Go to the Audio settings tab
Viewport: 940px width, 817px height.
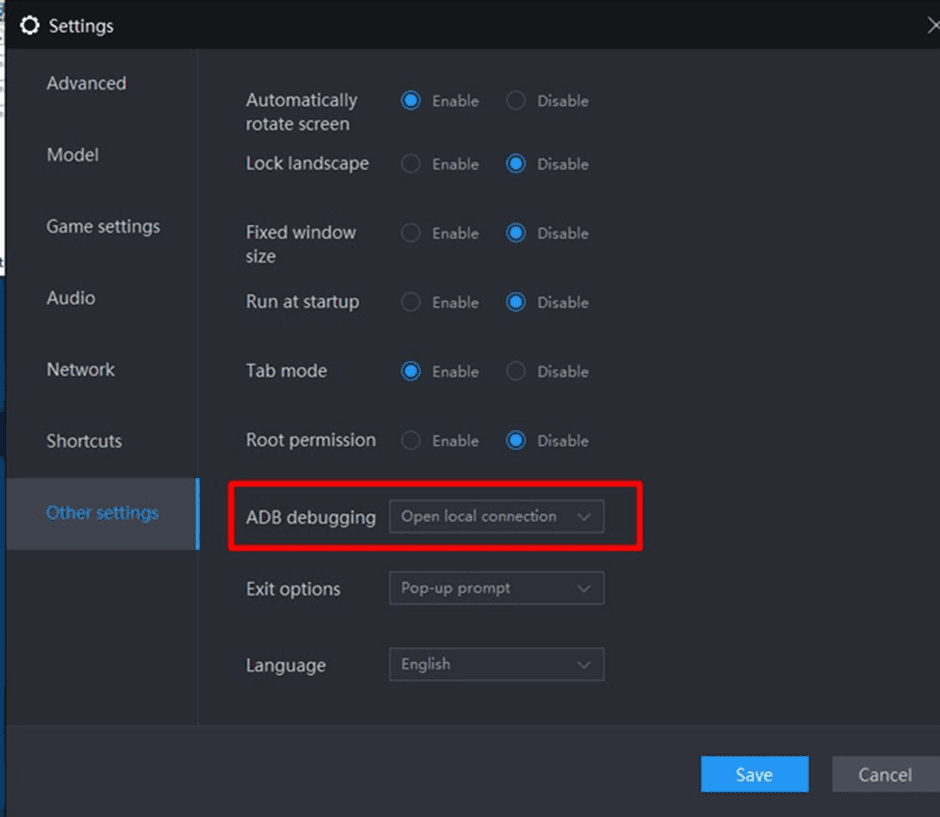coord(70,298)
